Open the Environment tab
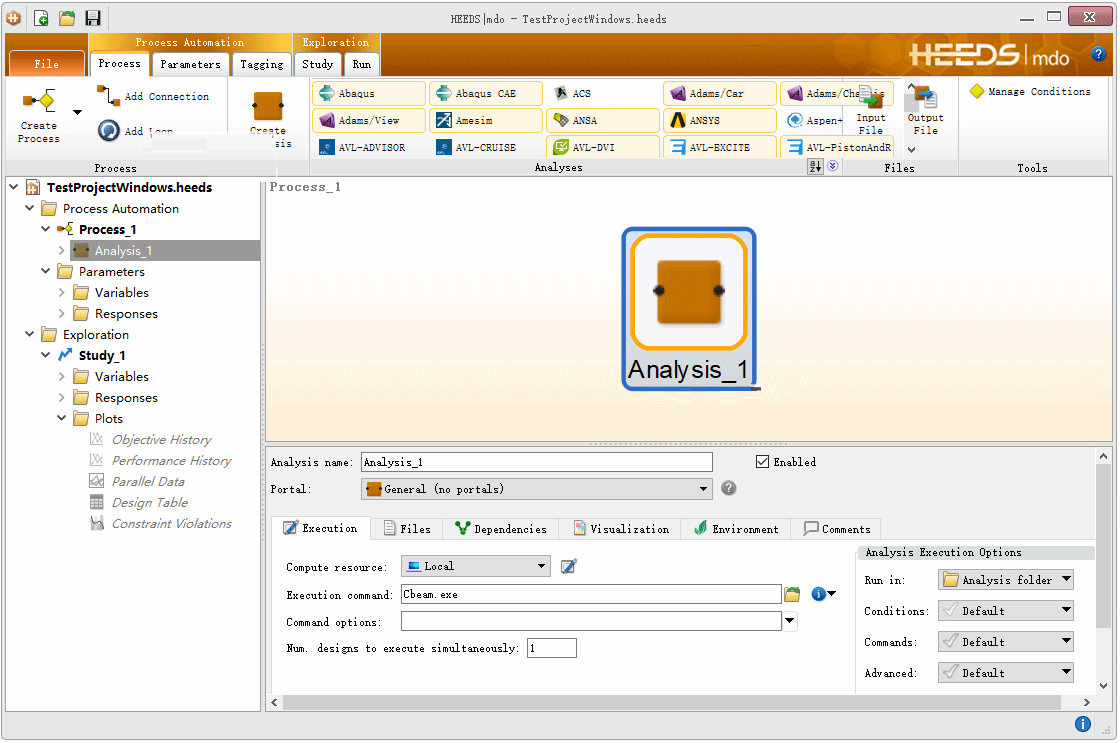The image size is (1120, 743). point(736,529)
